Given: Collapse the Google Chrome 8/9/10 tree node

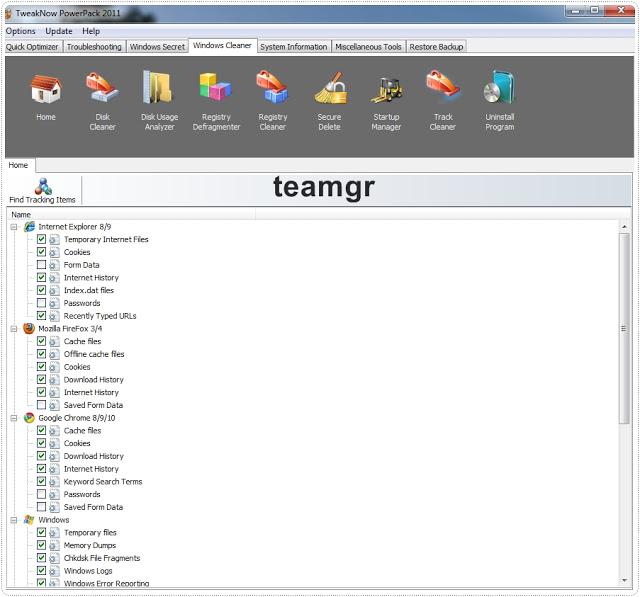Looking at the screenshot, I should pos(14,418).
